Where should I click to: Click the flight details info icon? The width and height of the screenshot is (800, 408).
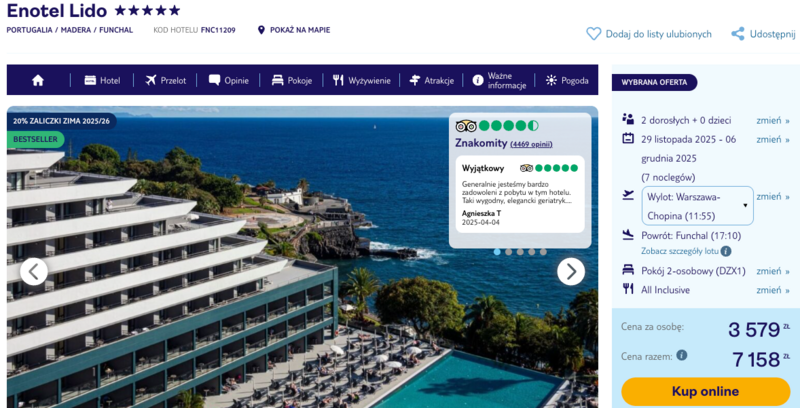(726, 251)
